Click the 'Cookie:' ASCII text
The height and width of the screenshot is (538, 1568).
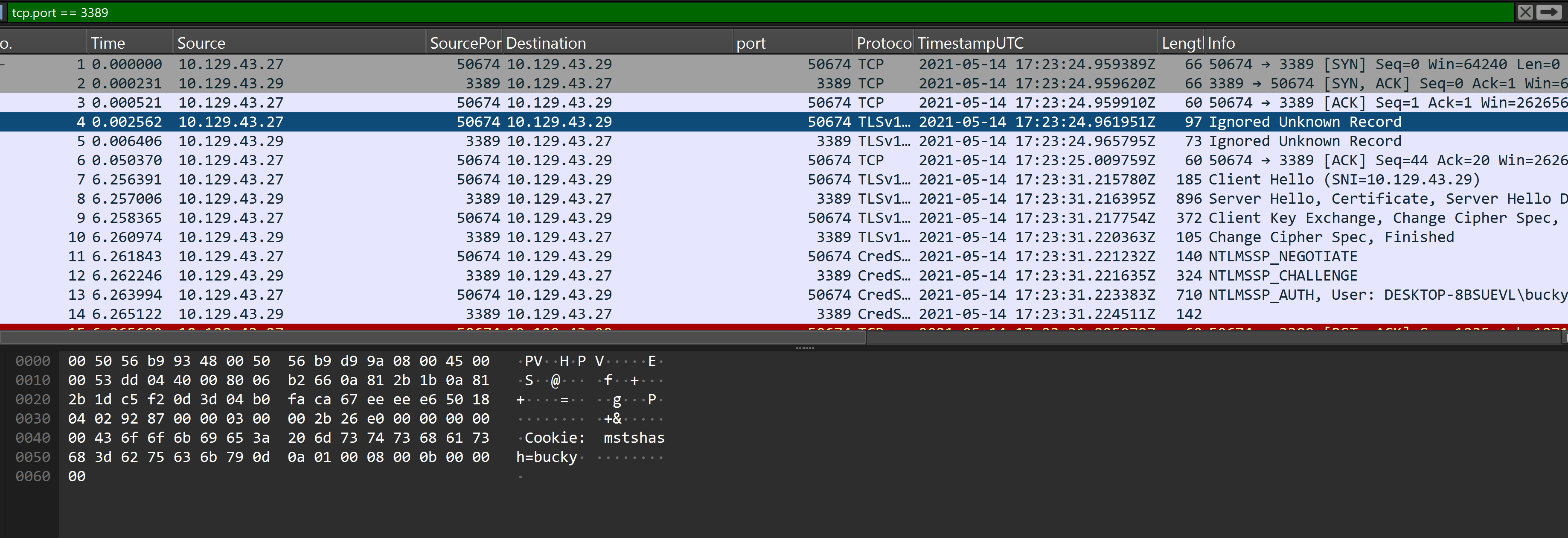coord(555,438)
